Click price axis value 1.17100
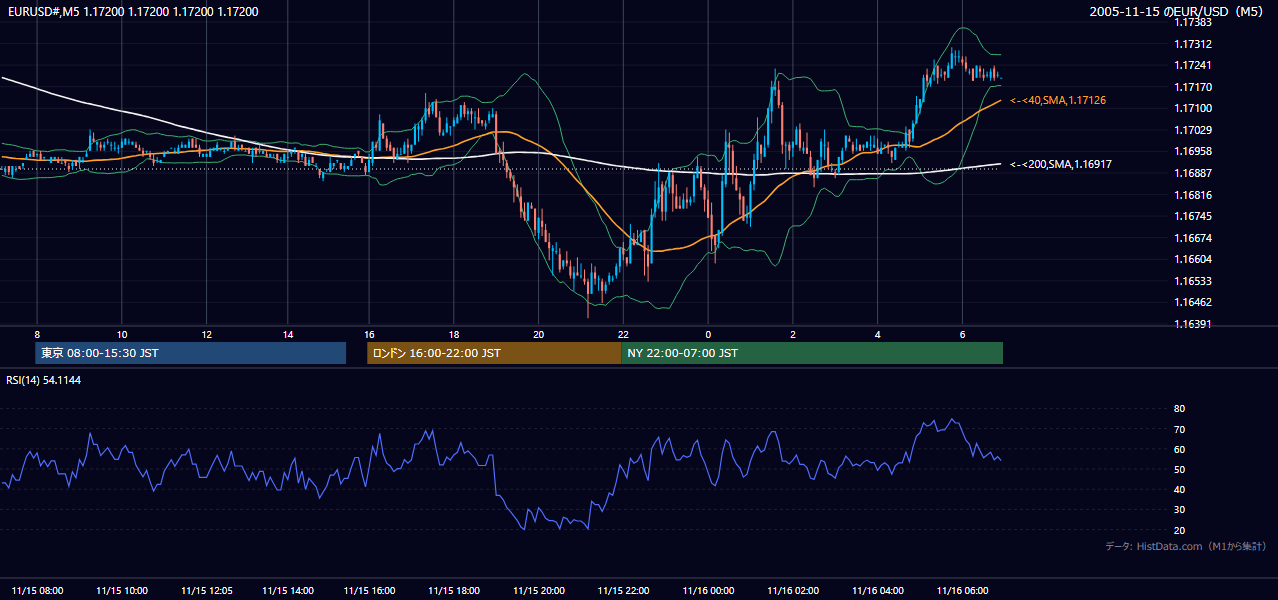 coord(1193,108)
